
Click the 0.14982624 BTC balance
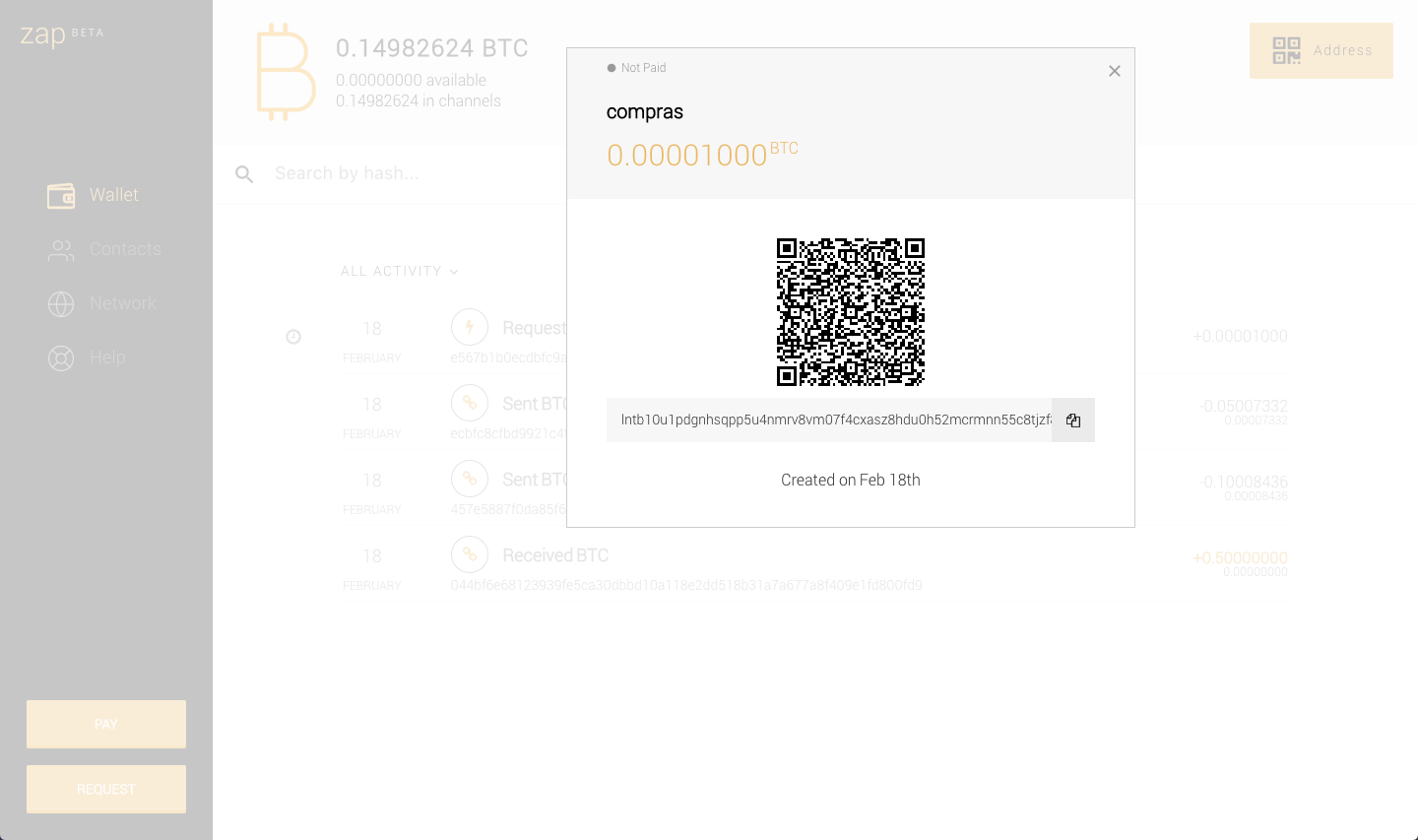point(432,48)
